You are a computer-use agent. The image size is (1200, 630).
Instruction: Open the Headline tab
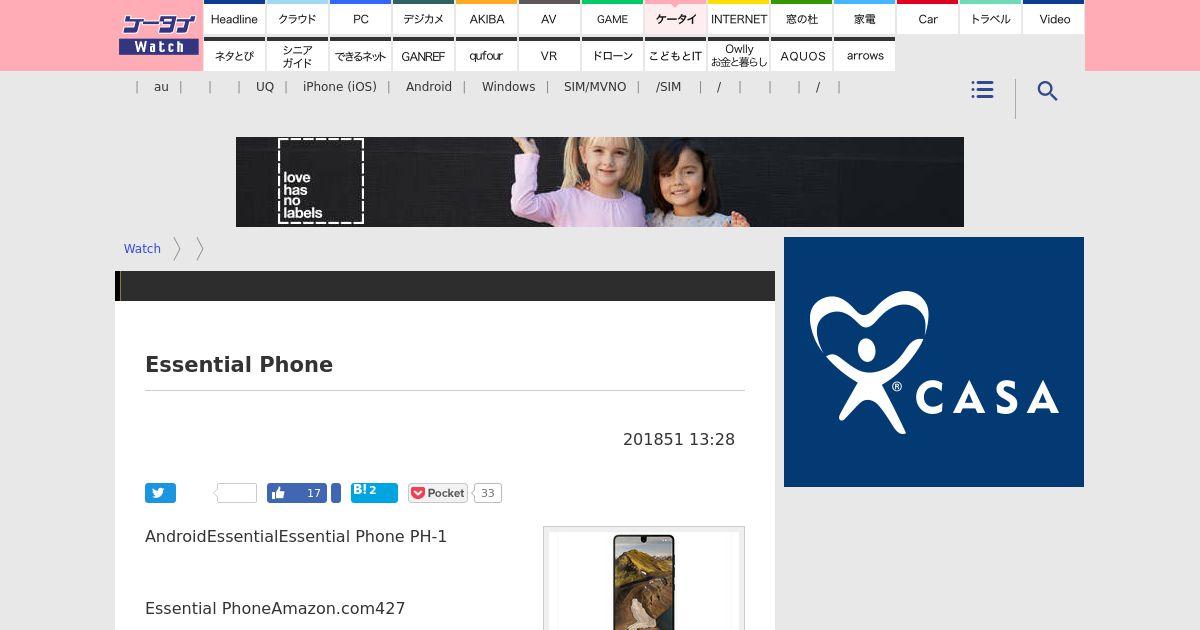click(x=234, y=19)
